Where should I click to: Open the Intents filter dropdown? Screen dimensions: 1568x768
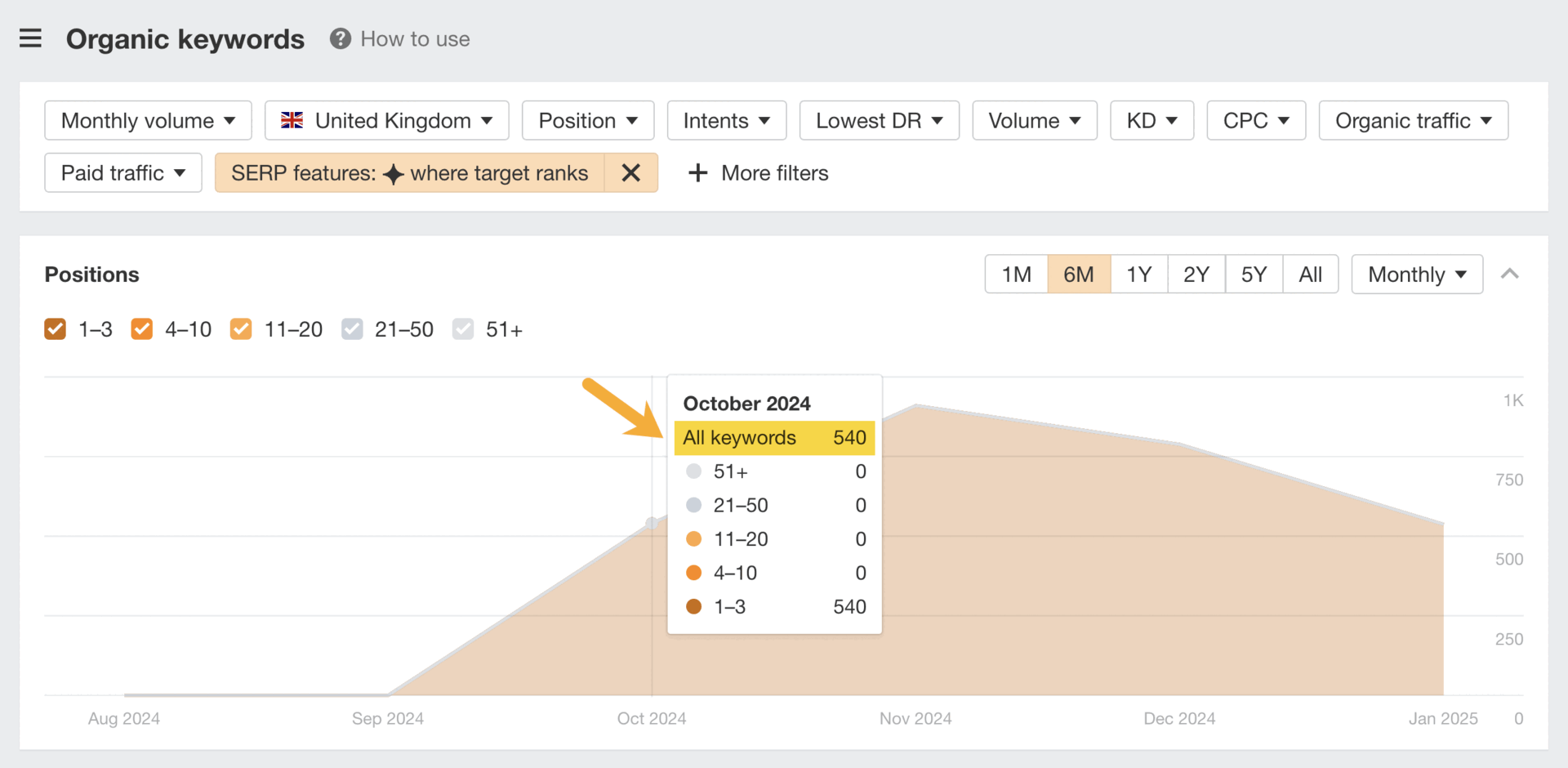[x=725, y=120]
